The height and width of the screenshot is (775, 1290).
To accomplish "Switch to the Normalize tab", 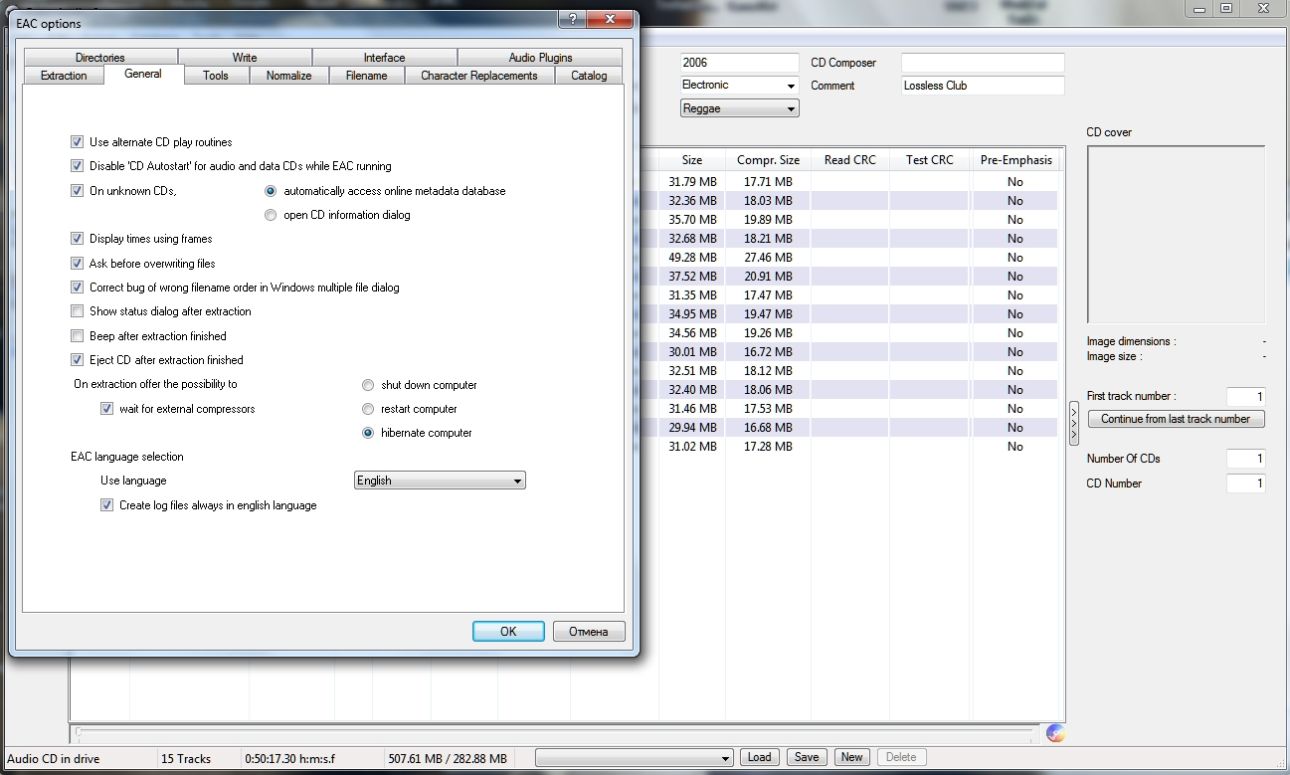I will click(288, 75).
